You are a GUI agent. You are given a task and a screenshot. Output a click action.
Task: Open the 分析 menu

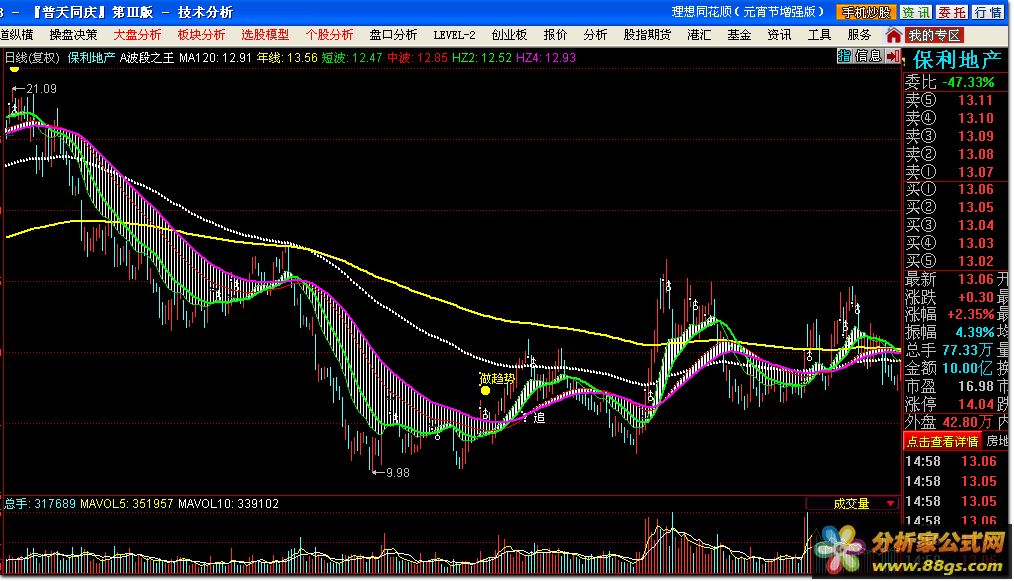595,35
